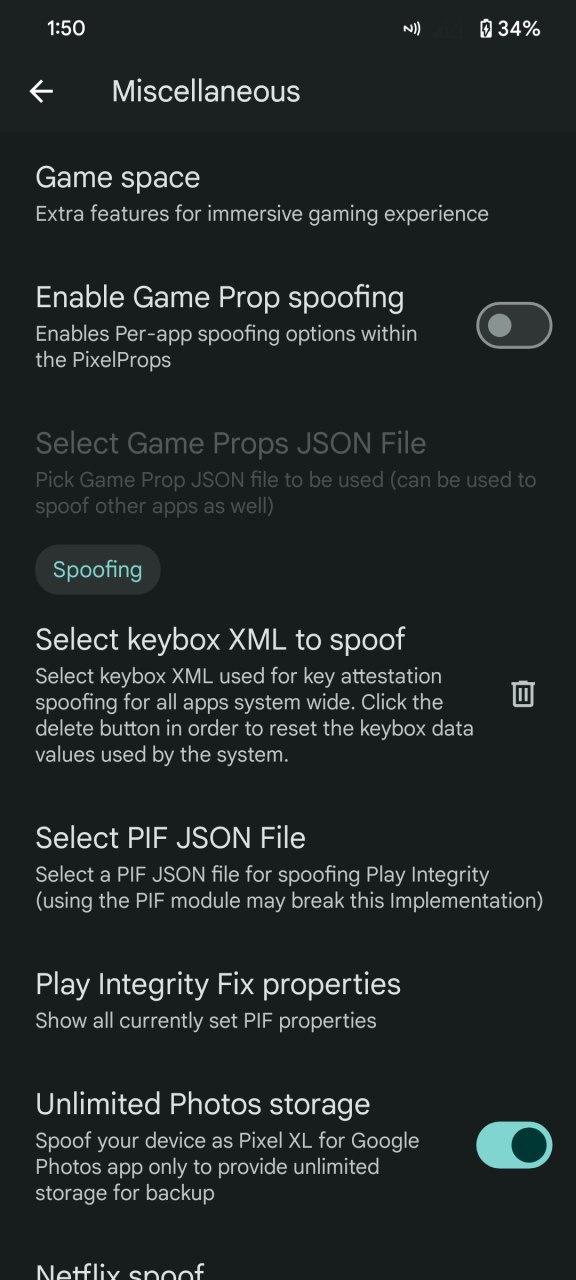Screen dimensions: 576x1280
Task: Tap the battery icon in status bar
Action: pyautogui.click(x=486, y=29)
